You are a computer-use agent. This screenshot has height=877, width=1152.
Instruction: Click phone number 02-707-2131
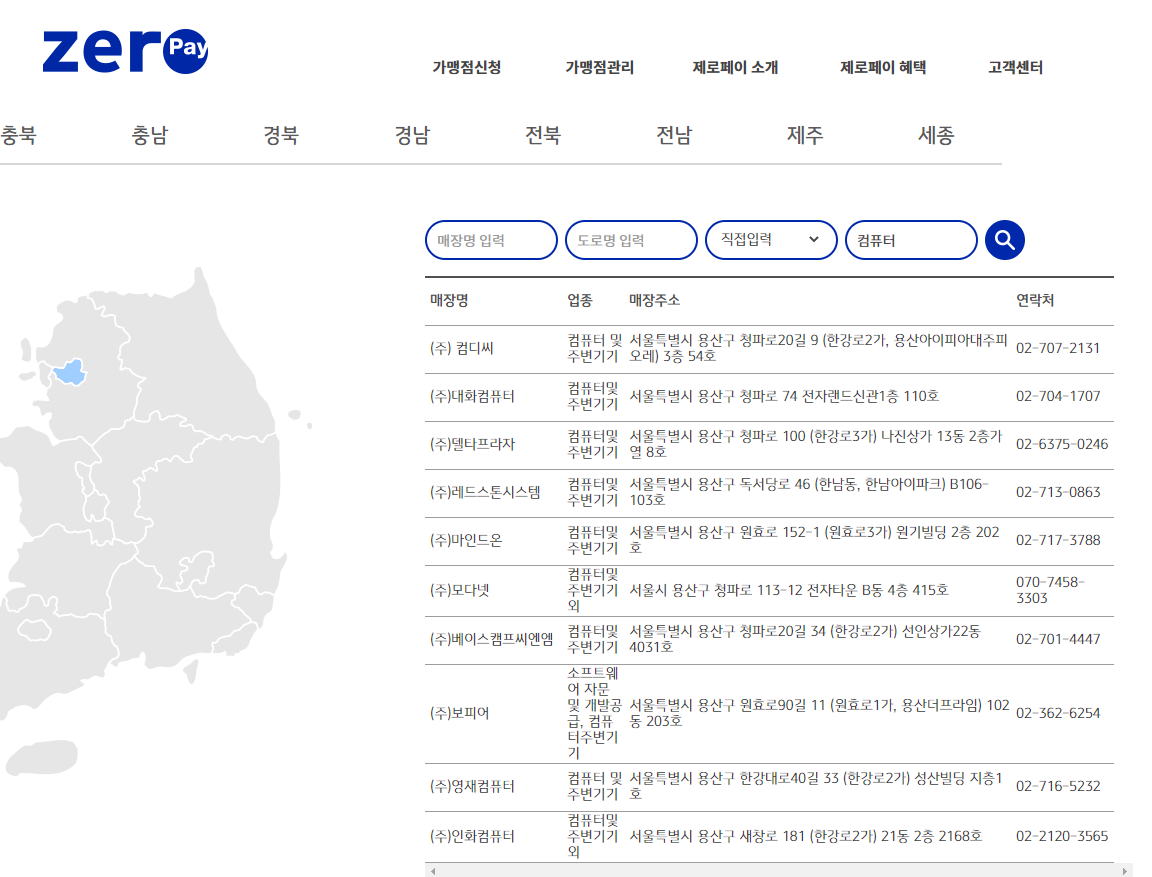click(x=1058, y=348)
